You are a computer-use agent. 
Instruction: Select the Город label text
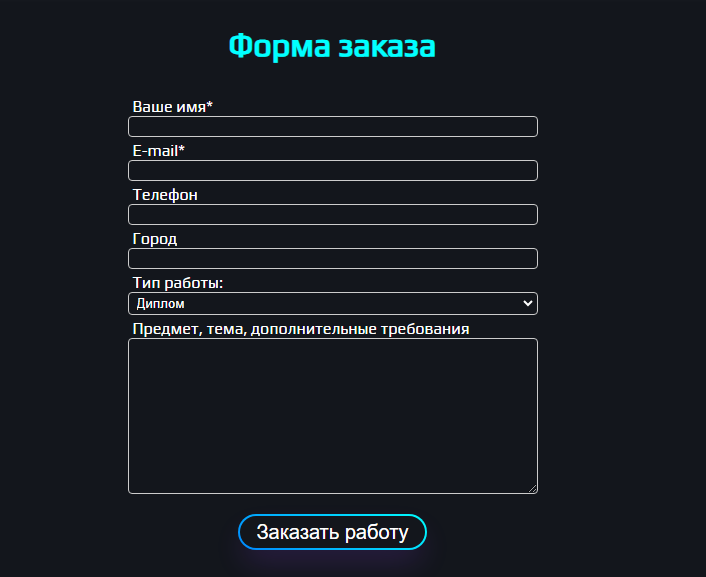[155, 238]
